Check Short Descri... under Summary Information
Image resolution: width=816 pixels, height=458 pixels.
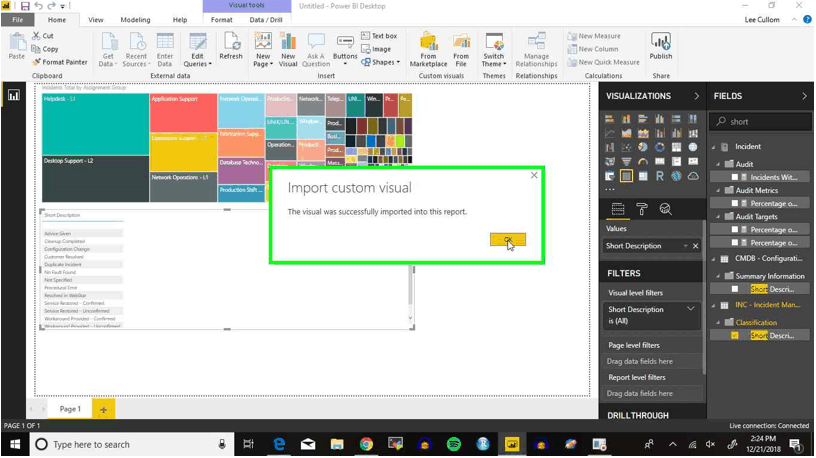pos(735,289)
